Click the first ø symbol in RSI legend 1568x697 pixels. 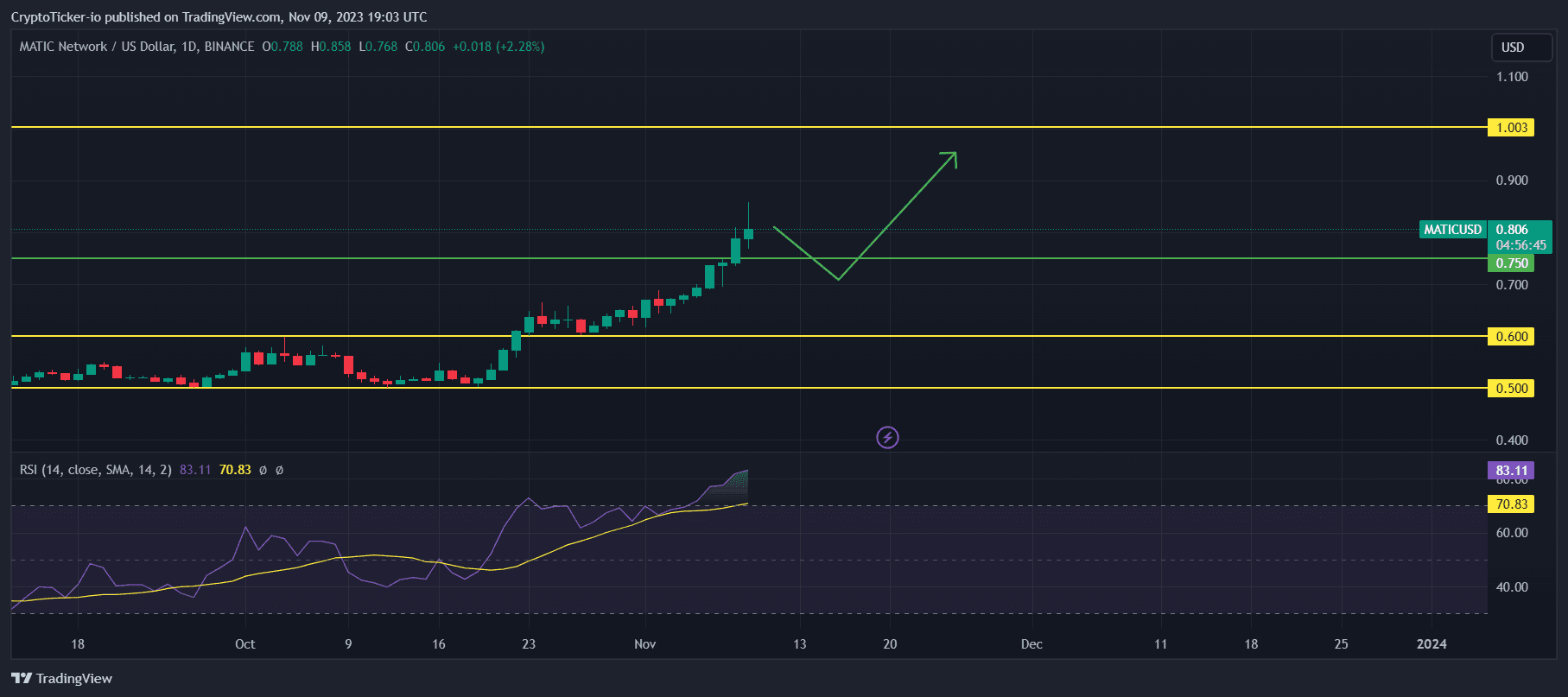click(x=263, y=470)
